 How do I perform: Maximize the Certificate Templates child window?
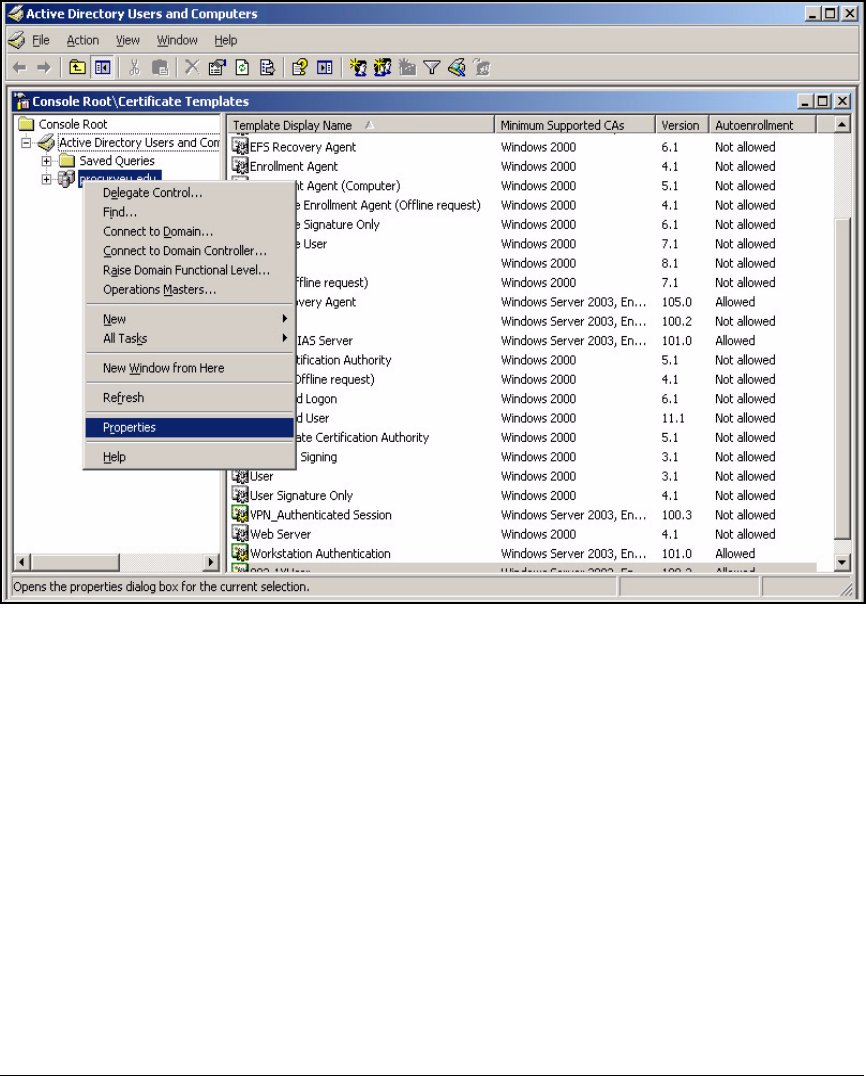click(823, 101)
